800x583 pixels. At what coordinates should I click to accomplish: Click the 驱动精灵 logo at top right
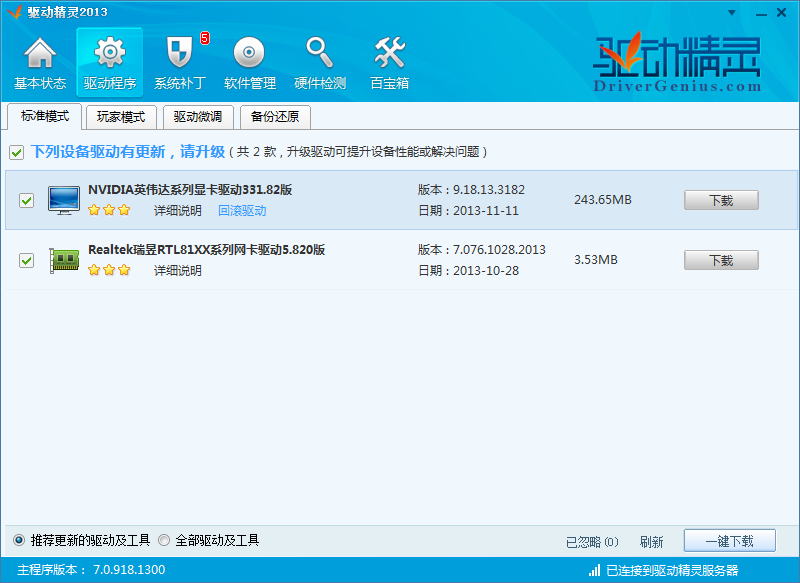click(677, 62)
